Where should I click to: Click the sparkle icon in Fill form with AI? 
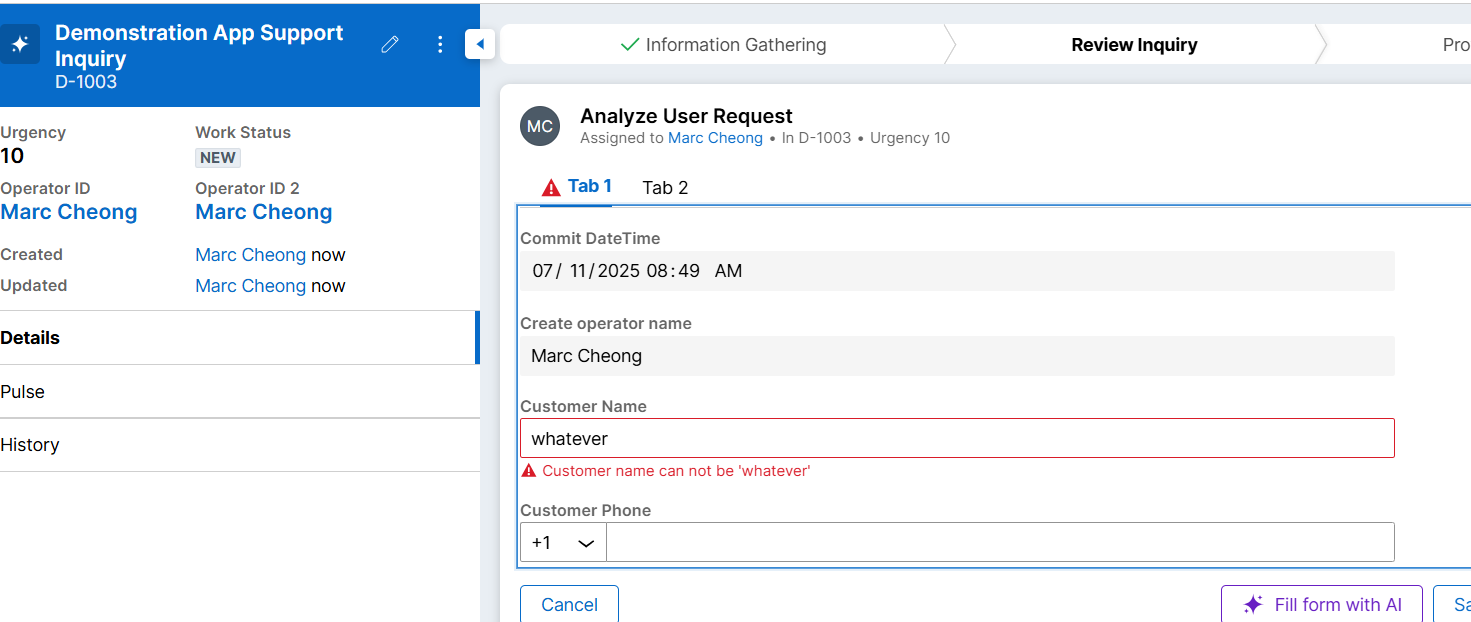click(1253, 604)
